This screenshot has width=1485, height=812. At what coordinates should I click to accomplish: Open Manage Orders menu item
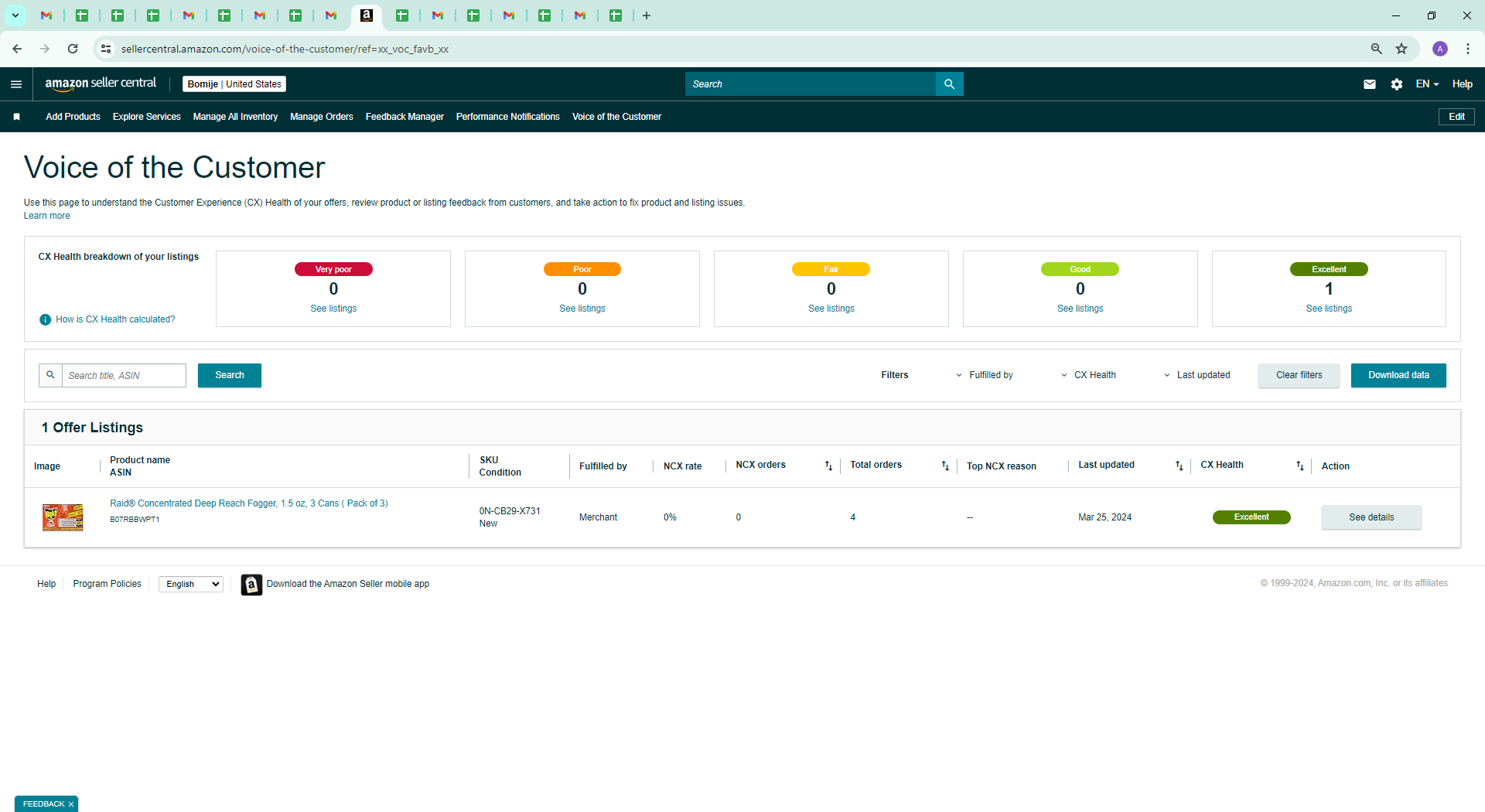[322, 117]
